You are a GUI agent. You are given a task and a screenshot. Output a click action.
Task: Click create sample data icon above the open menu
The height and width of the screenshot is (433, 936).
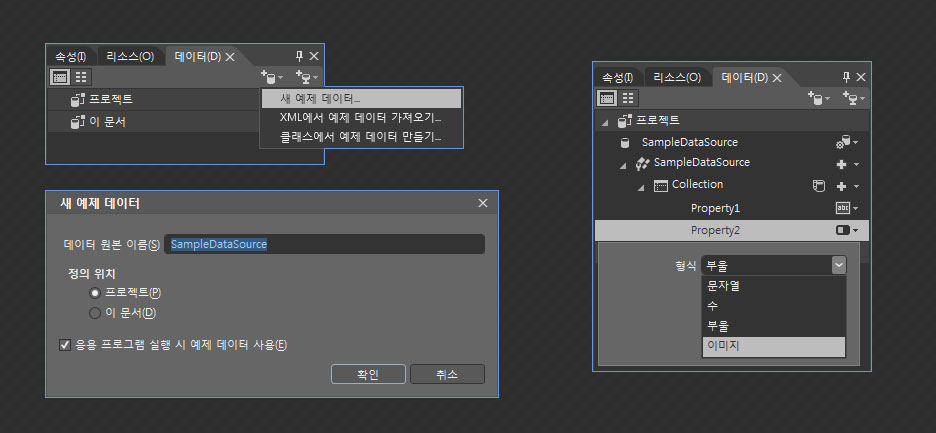pos(269,76)
